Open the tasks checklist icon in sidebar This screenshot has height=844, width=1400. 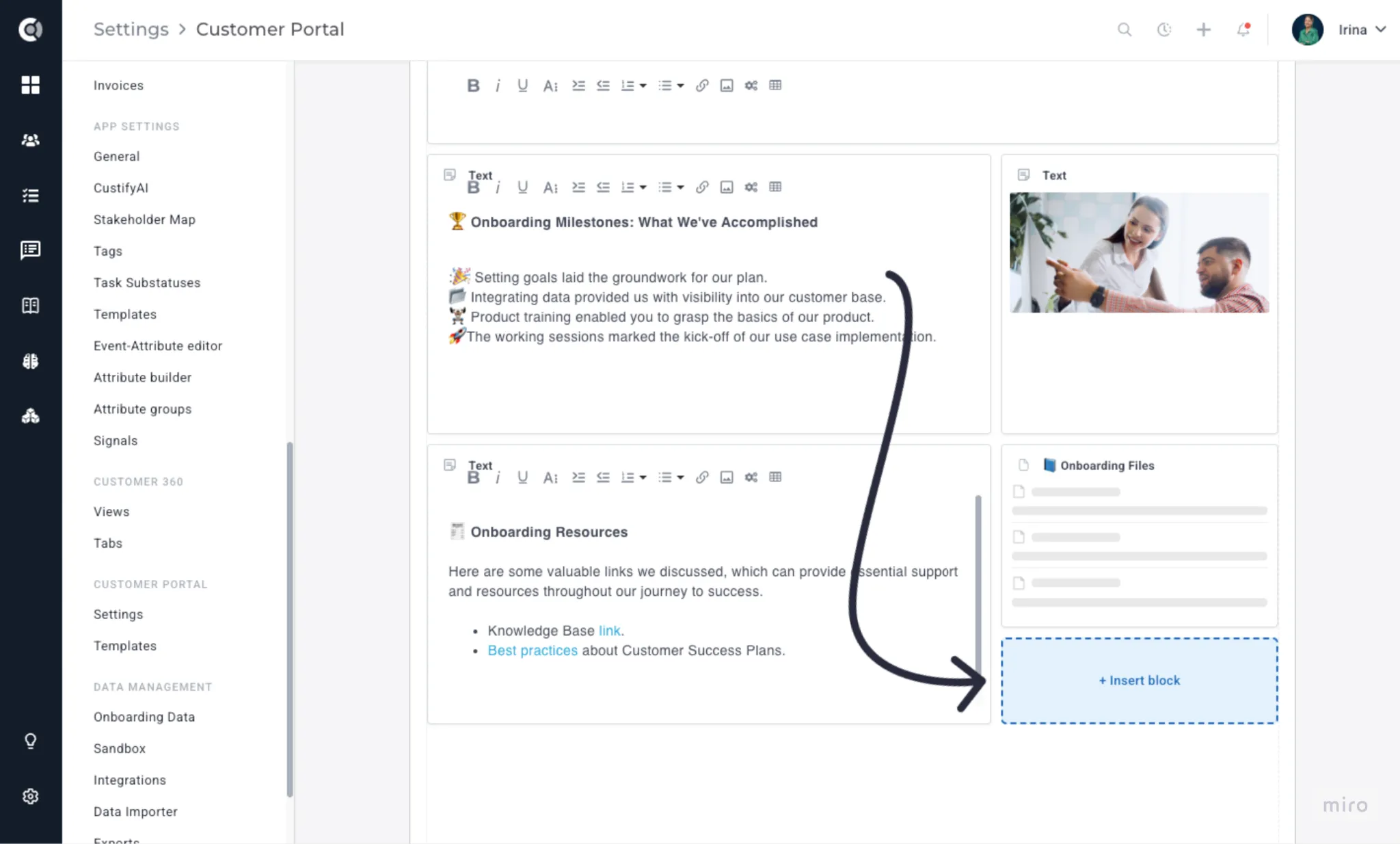tap(30, 196)
